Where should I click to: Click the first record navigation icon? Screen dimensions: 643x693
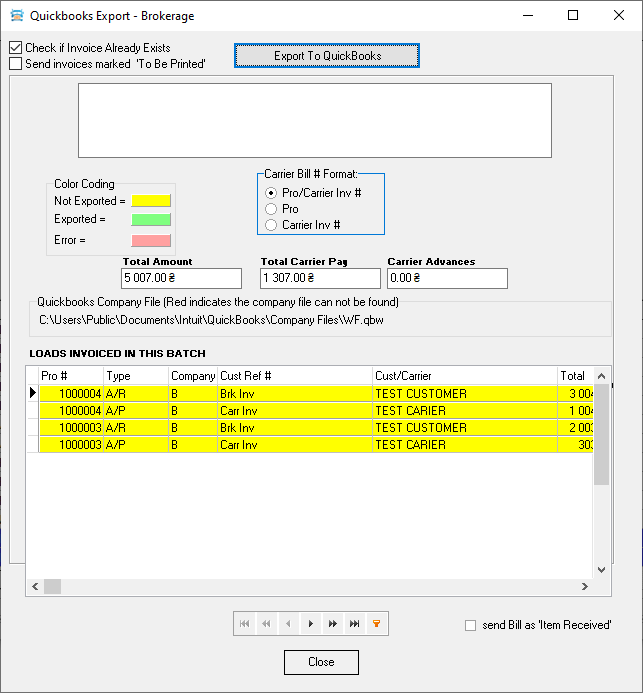click(244, 624)
